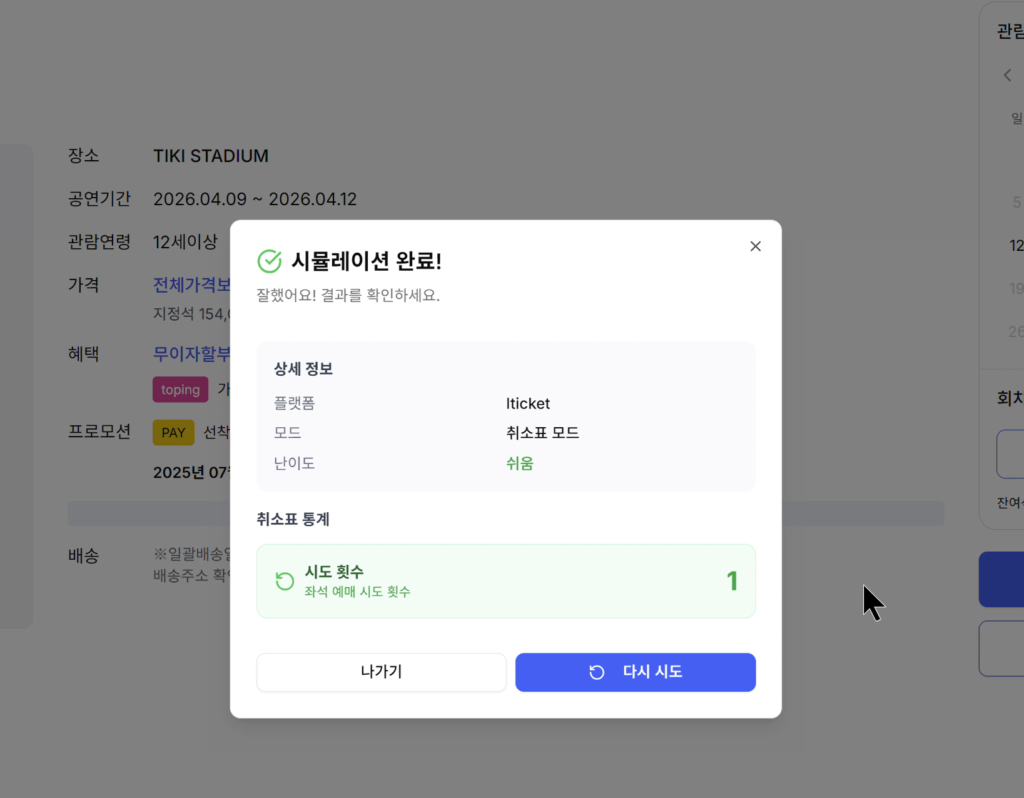Click the refresh icon in 다시 시도 button
This screenshot has width=1024, height=798.
597,672
